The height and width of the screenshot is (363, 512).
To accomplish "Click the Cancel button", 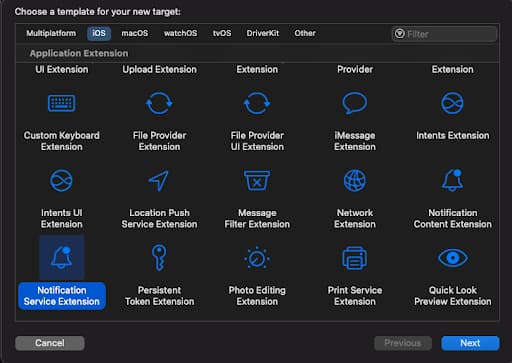I will (x=50, y=343).
